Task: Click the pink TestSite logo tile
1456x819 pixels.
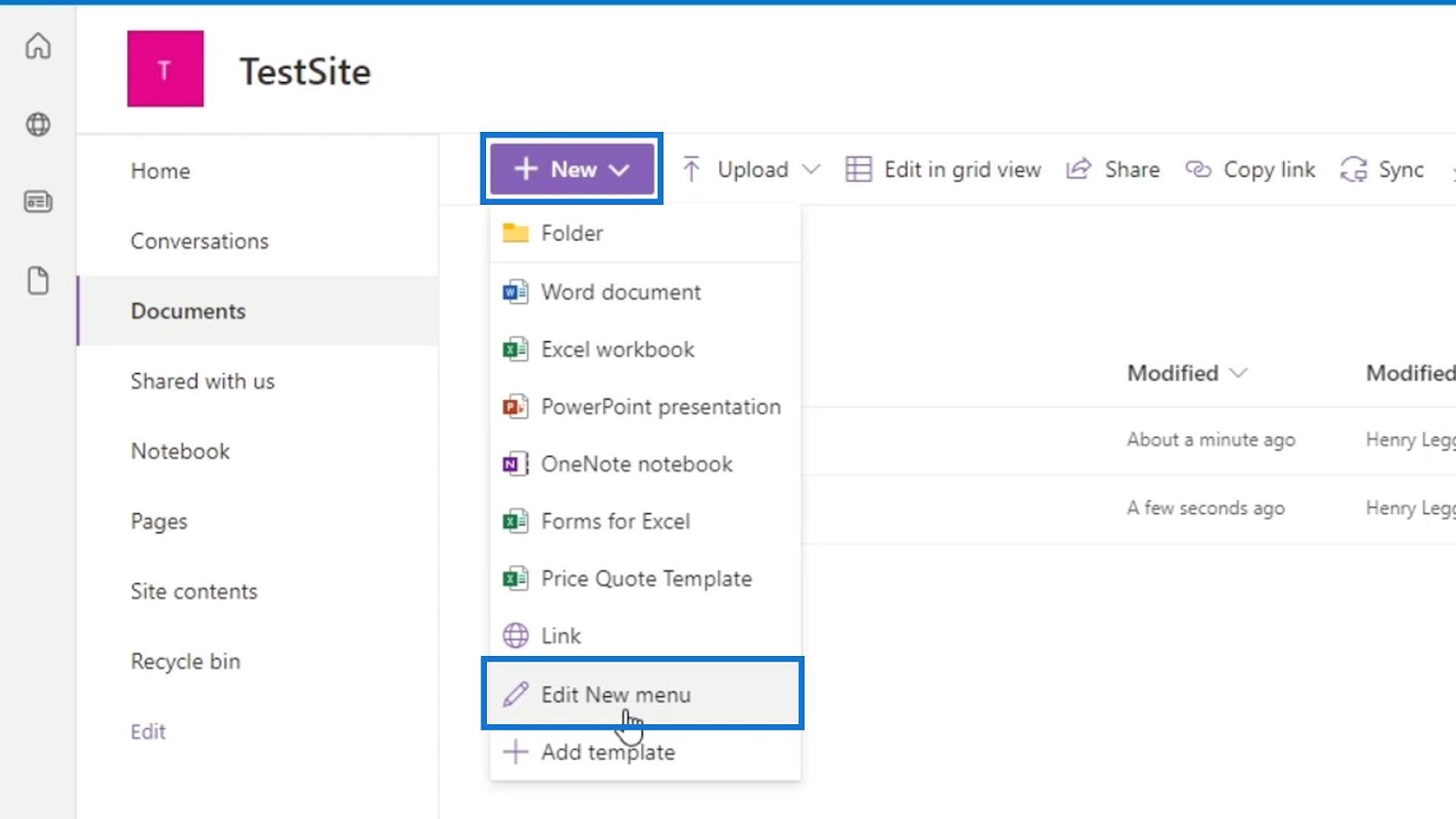Action: 166,69
